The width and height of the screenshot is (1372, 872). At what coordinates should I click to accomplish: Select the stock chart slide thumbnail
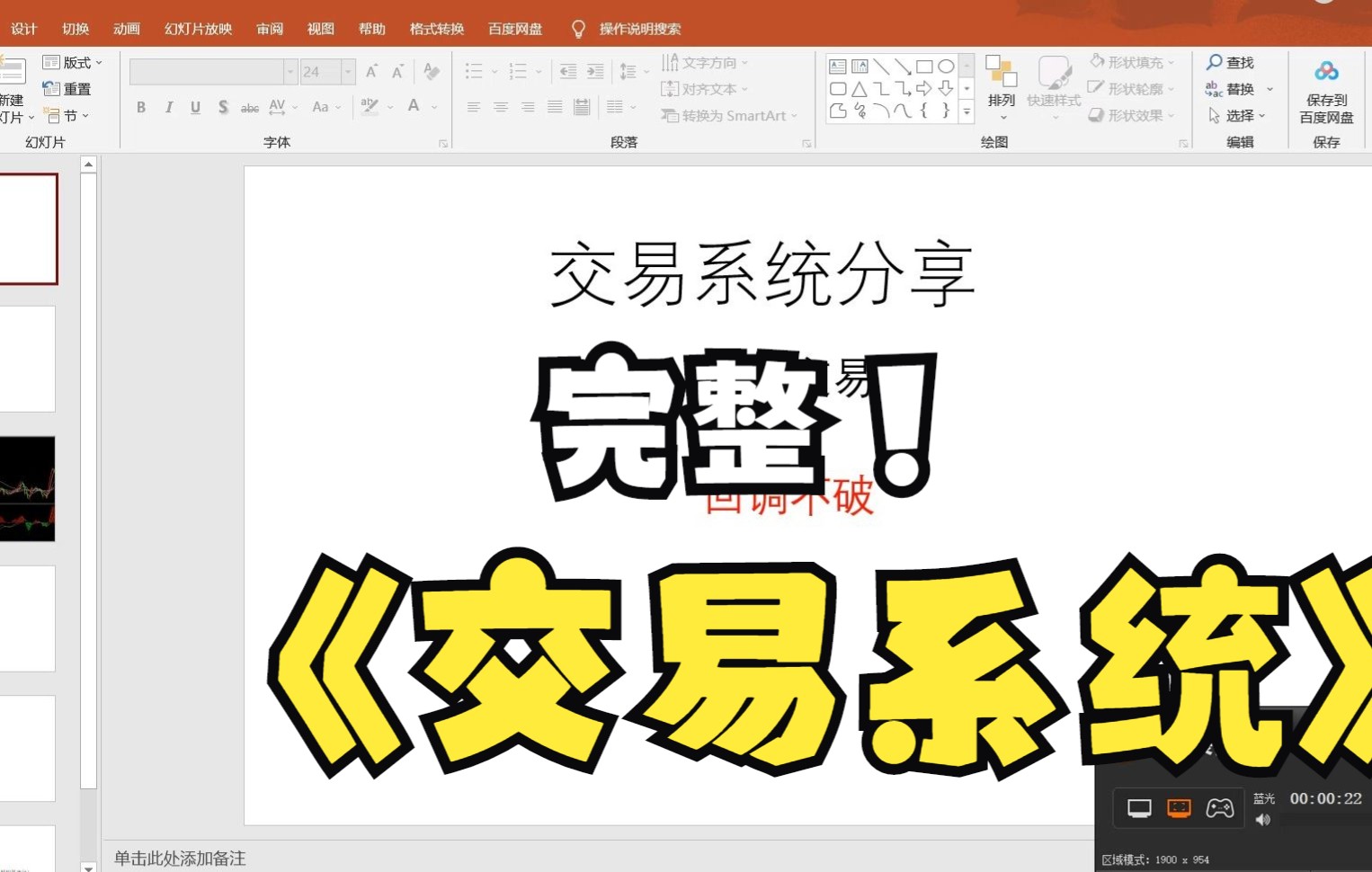click(x=27, y=489)
